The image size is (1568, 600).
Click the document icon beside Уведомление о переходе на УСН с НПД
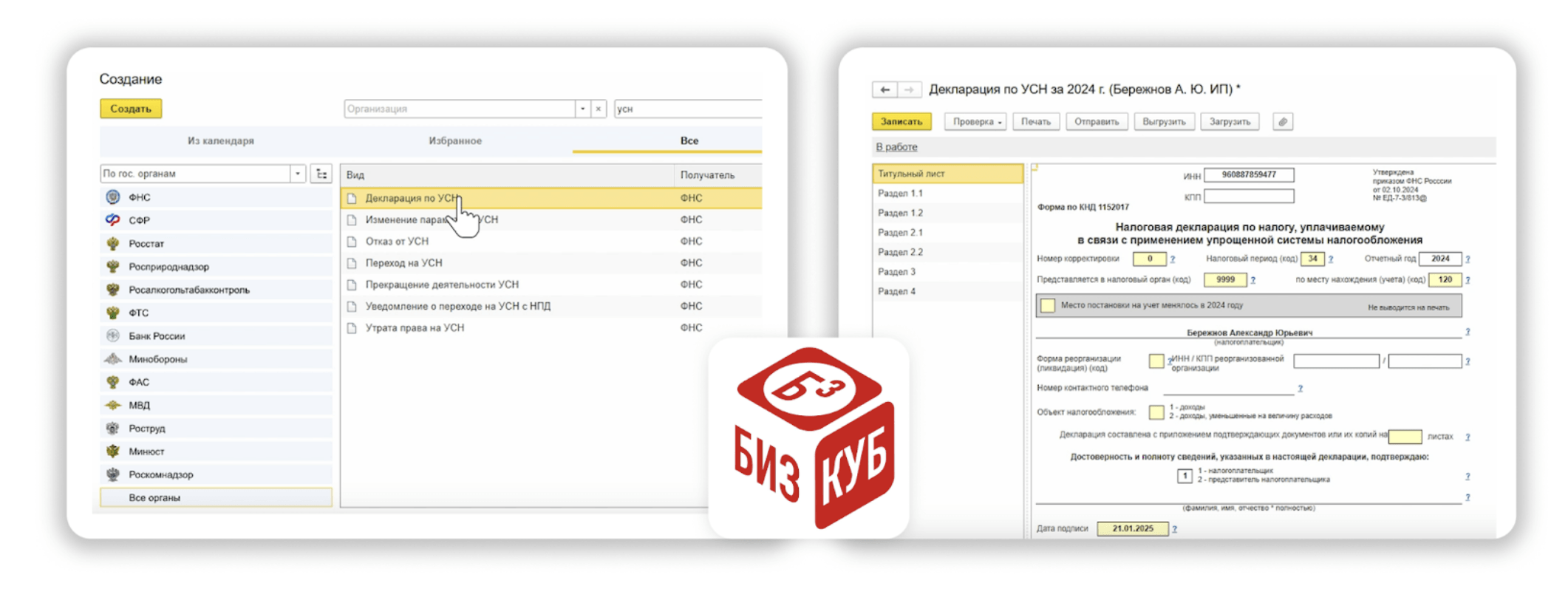352,306
